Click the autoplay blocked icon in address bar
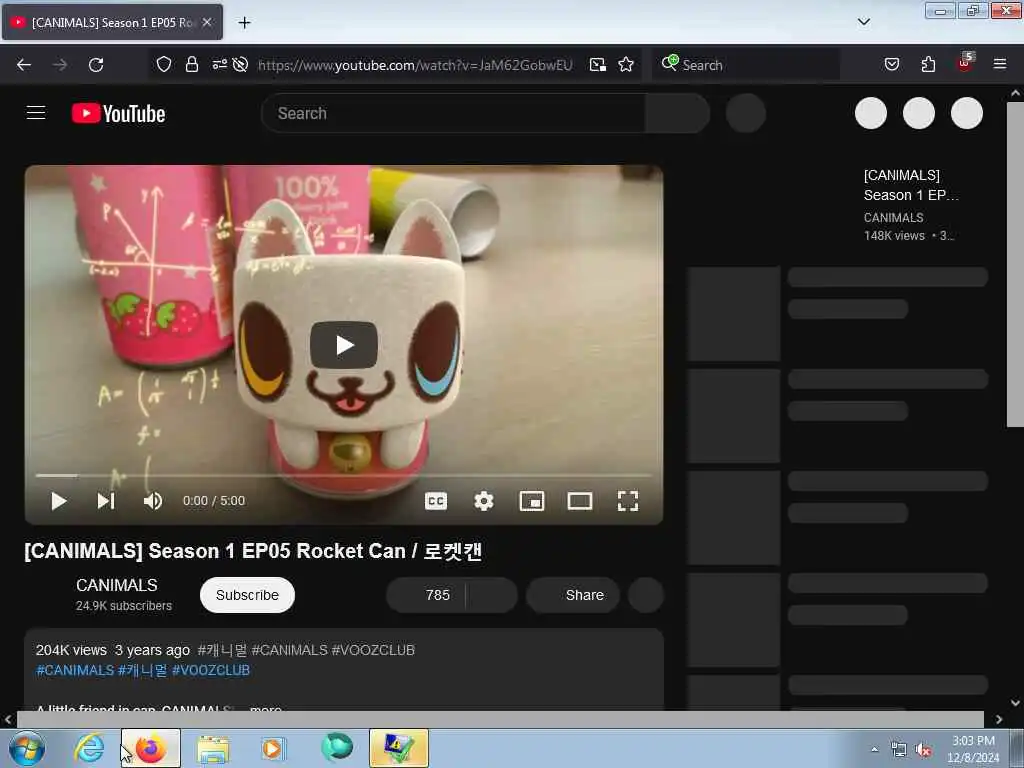This screenshot has height=768, width=1024. pos(240,64)
